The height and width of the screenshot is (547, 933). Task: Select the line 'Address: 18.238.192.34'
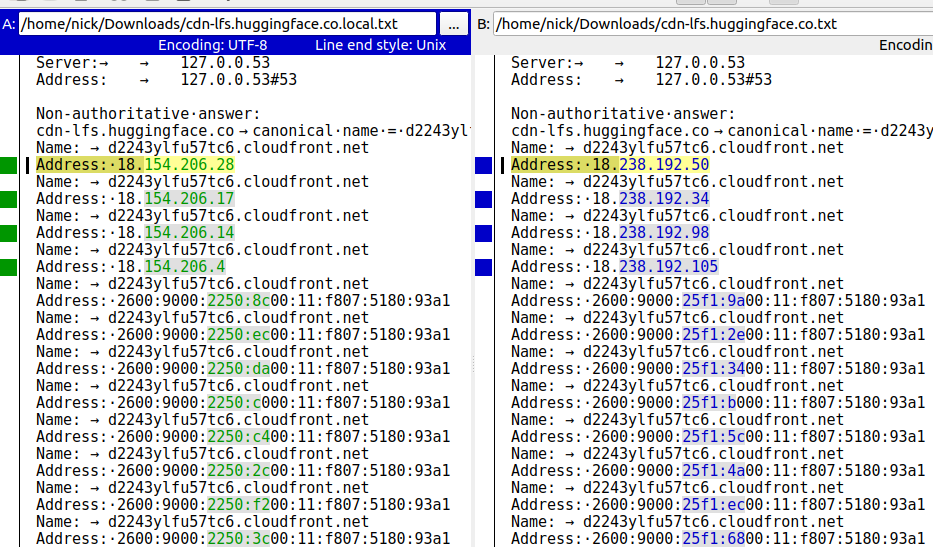tap(610, 199)
